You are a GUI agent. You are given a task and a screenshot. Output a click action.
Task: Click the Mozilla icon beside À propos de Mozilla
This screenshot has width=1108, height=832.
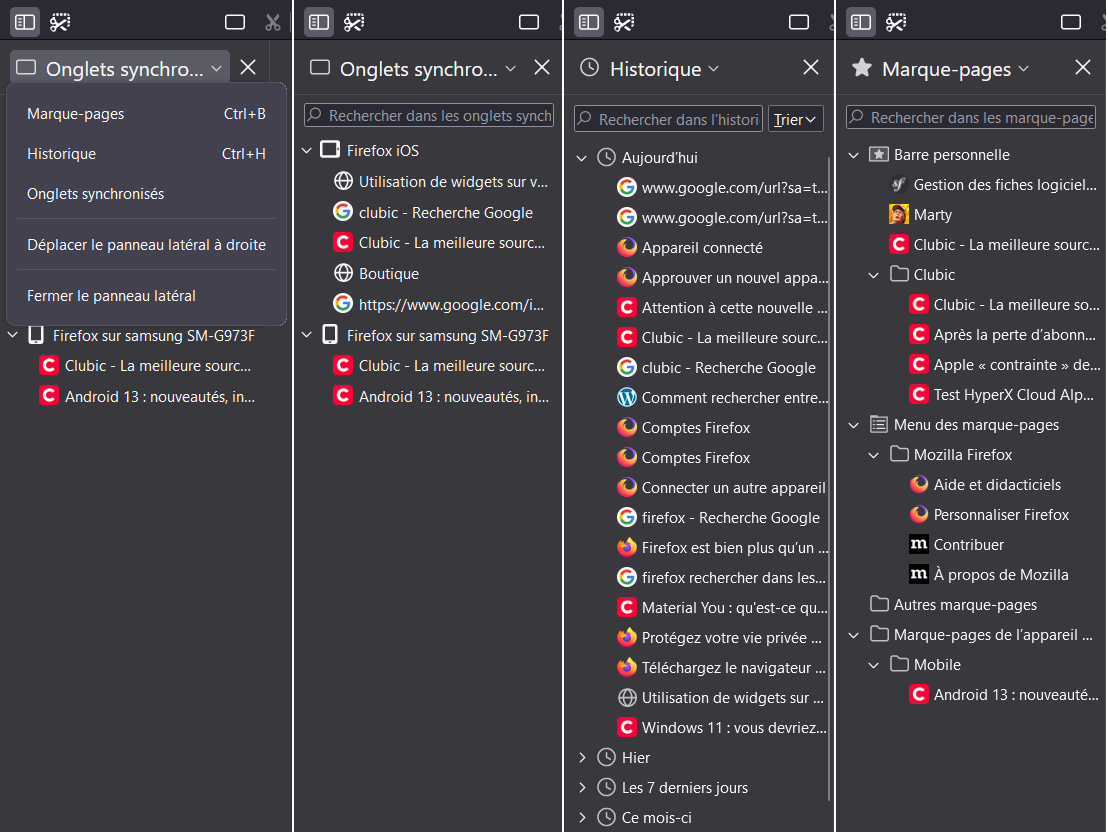coord(919,575)
